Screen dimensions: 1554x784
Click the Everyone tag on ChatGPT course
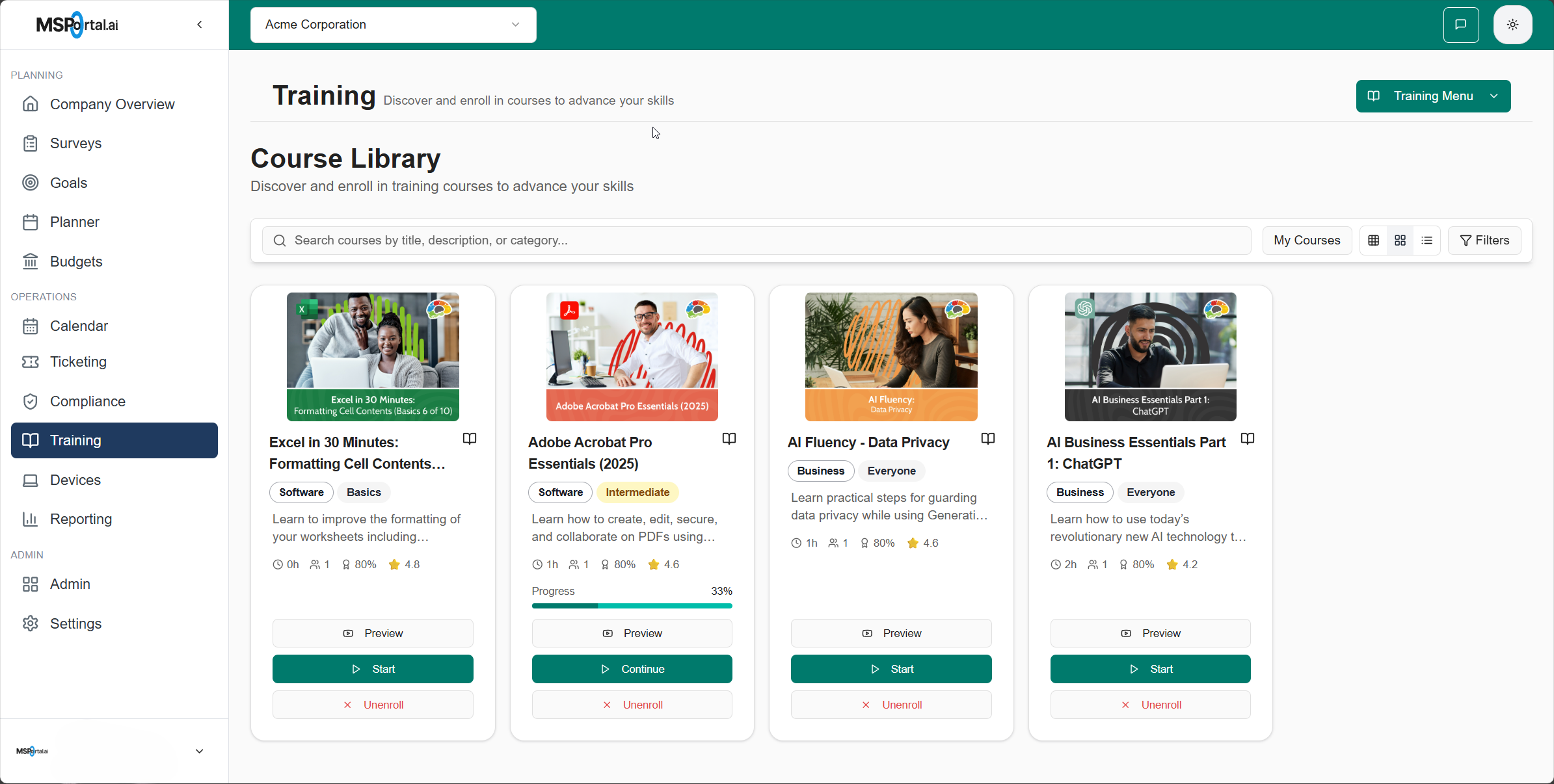1151,492
